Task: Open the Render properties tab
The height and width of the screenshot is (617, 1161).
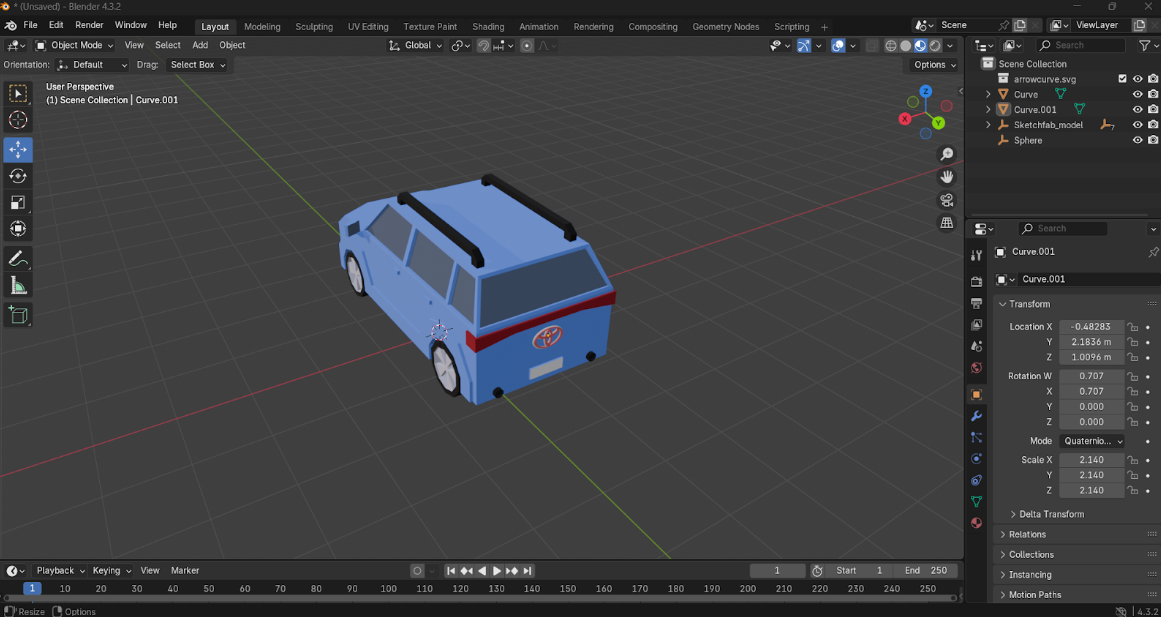Action: [977, 281]
